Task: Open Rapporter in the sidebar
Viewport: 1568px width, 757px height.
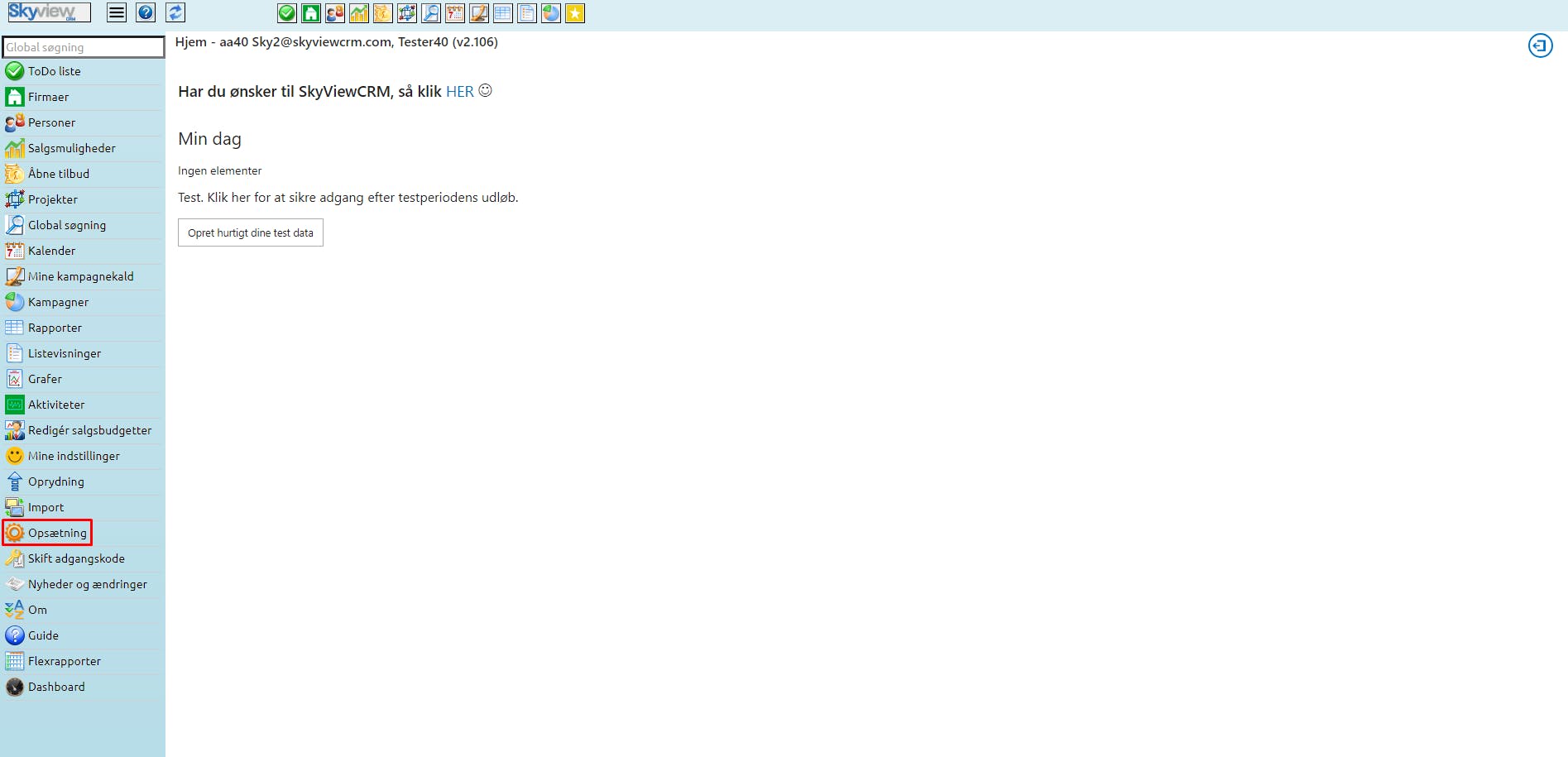Action: pos(83,328)
